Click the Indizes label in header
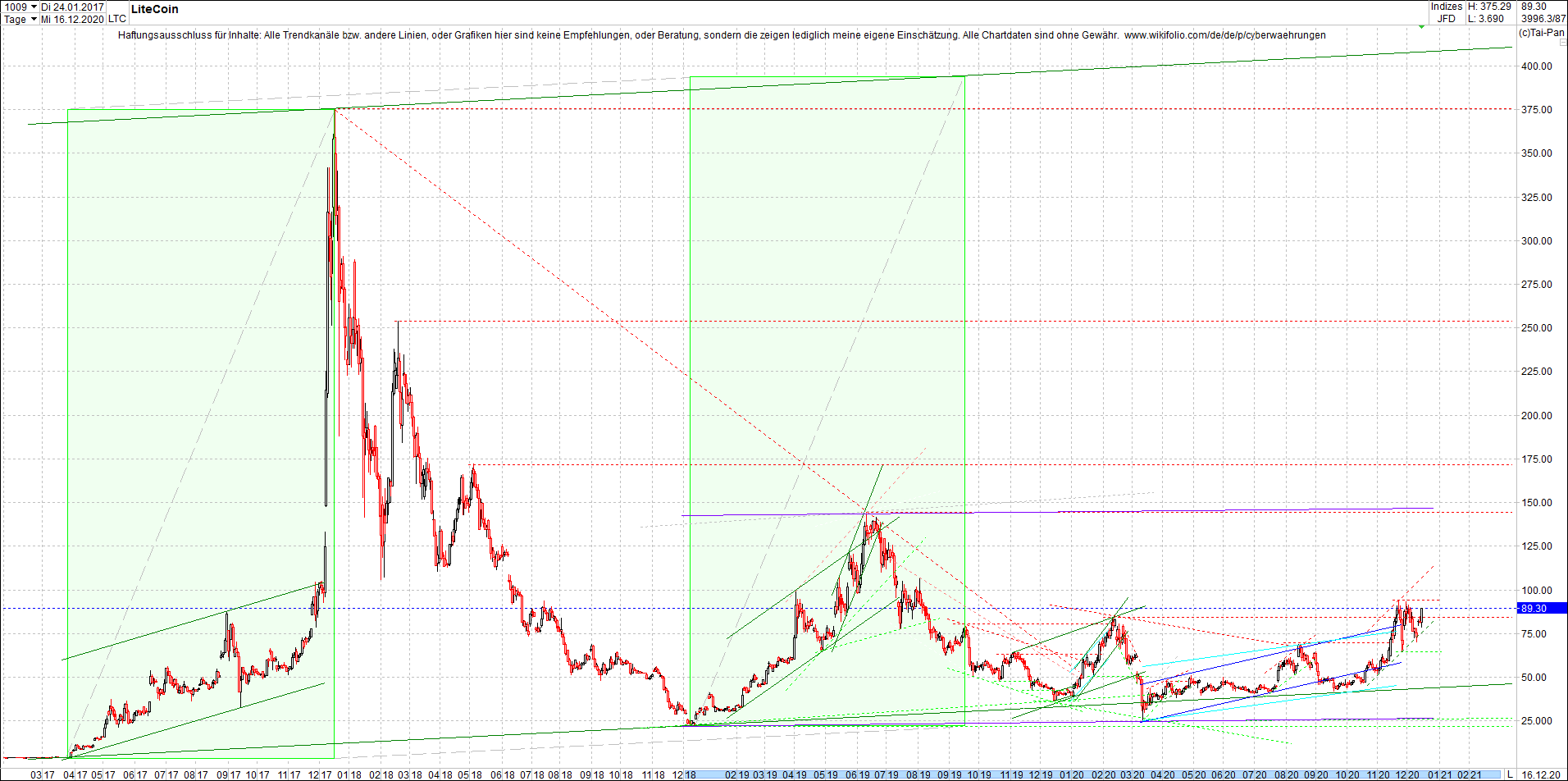 tap(1447, 7)
